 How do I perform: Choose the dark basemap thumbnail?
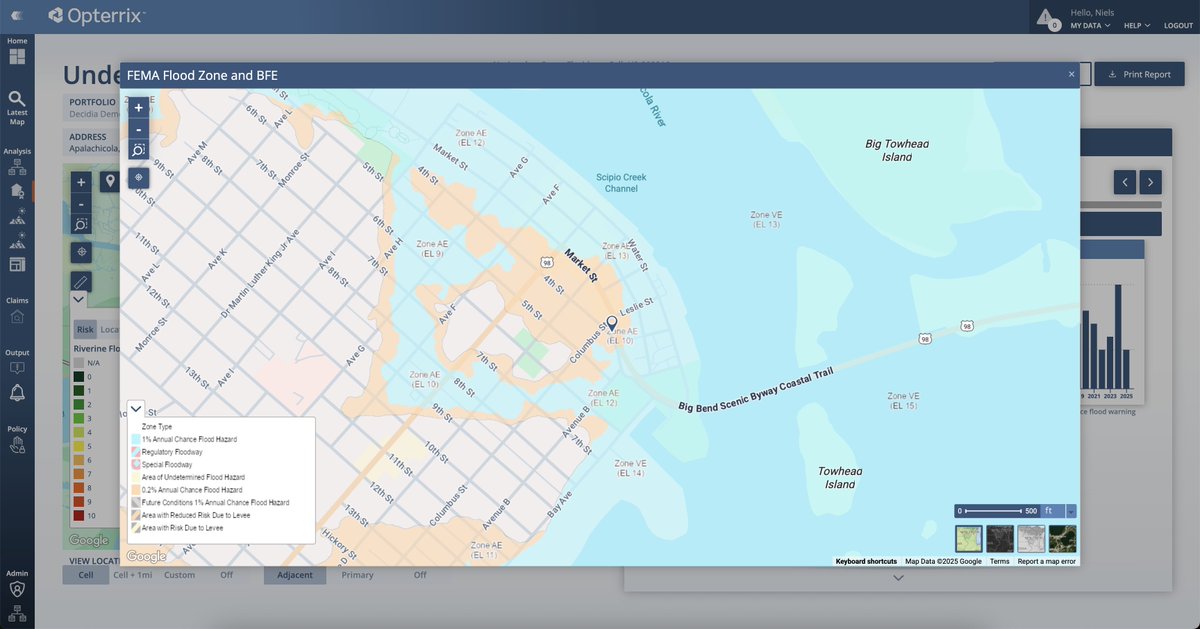pyautogui.click(x=1000, y=539)
